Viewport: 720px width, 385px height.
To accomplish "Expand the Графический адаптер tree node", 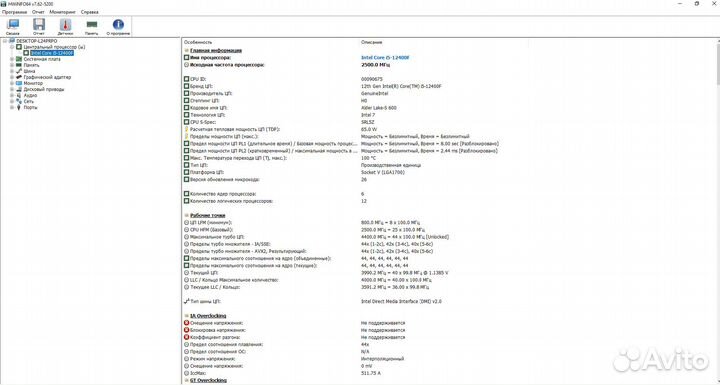I will [x=12, y=77].
